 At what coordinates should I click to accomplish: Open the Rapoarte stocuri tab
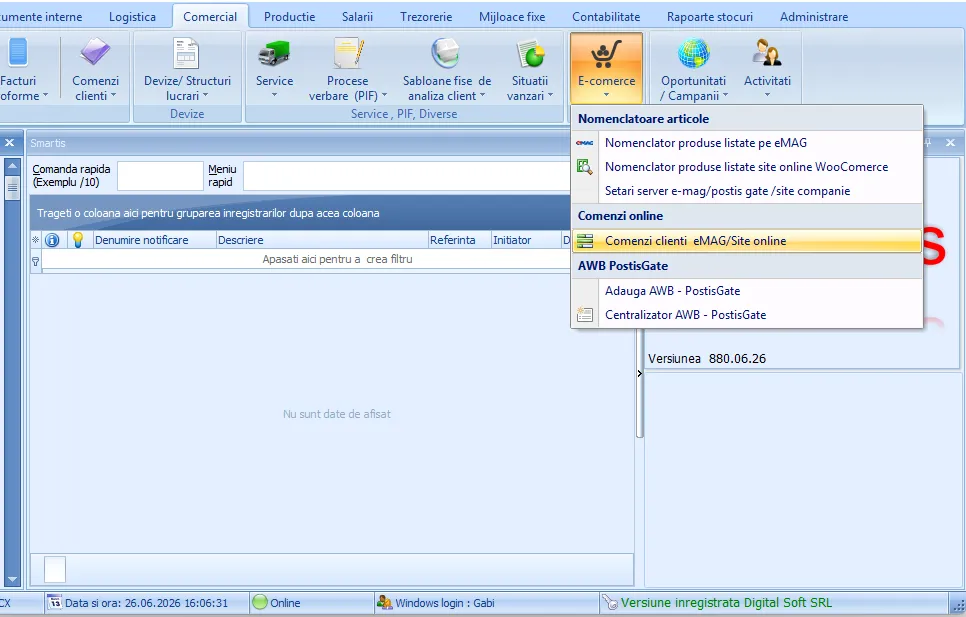[710, 17]
